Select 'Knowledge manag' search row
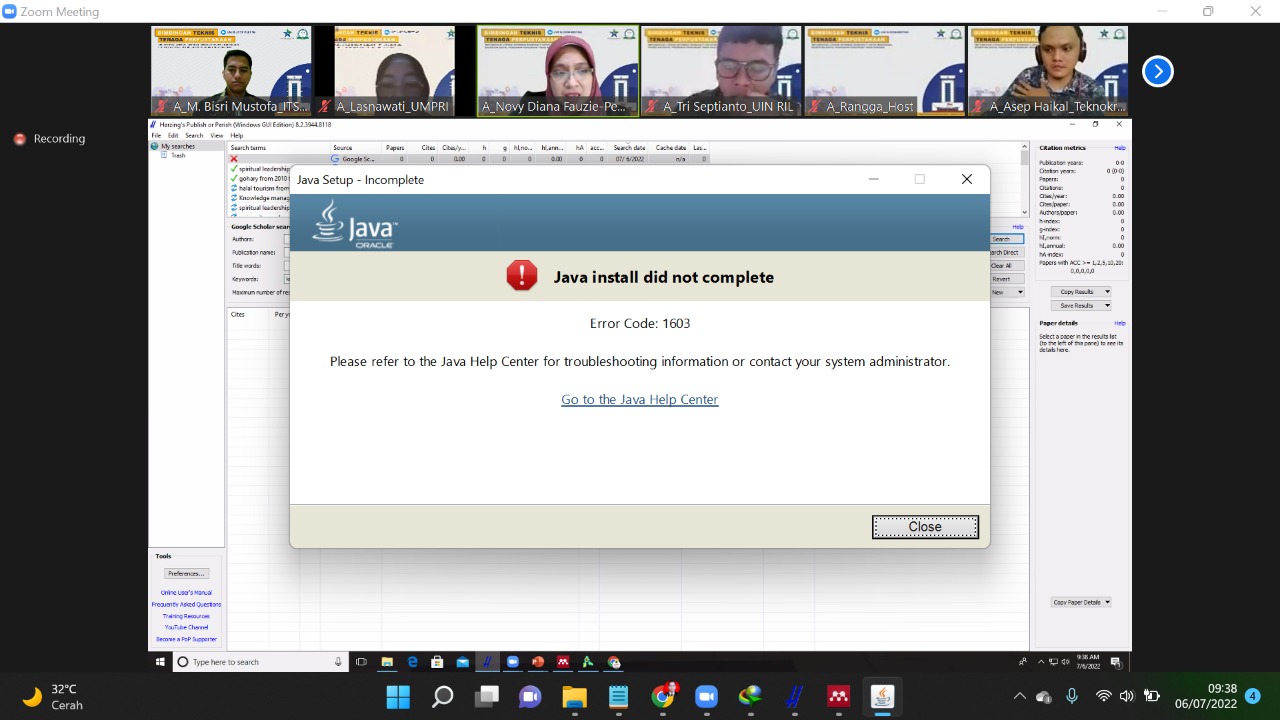This screenshot has height=720, width=1280. (x=260, y=198)
